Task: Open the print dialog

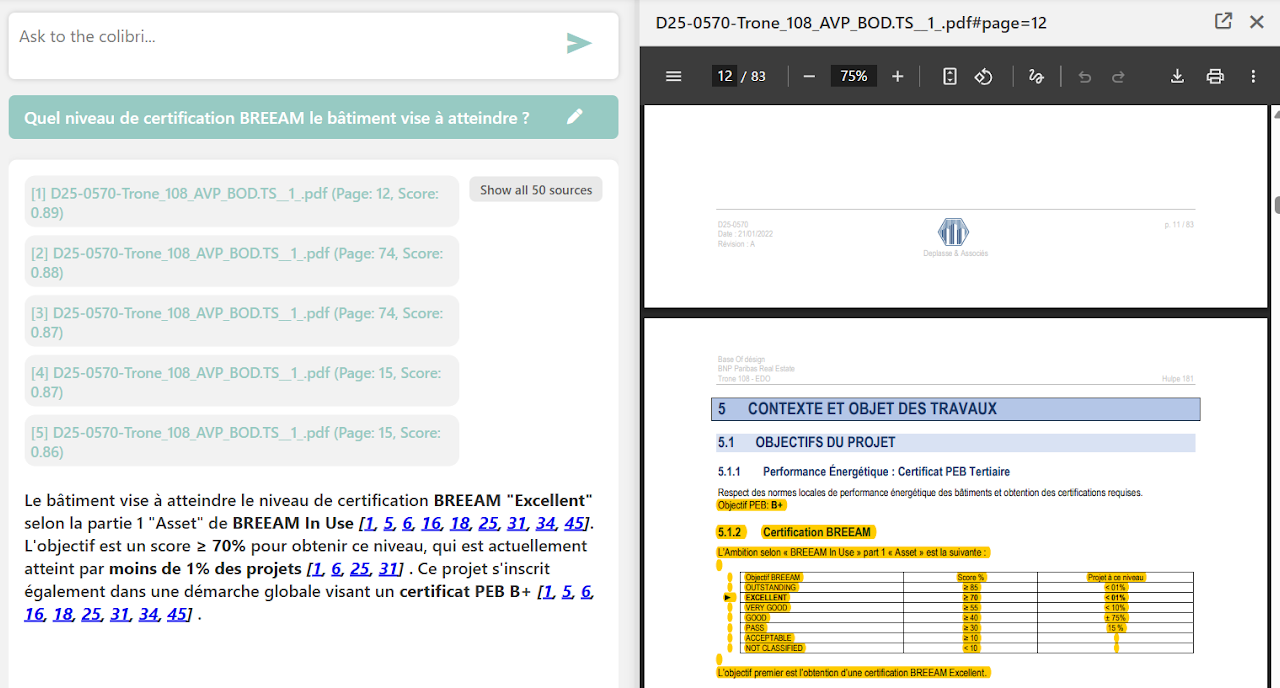Action: coord(1215,75)
